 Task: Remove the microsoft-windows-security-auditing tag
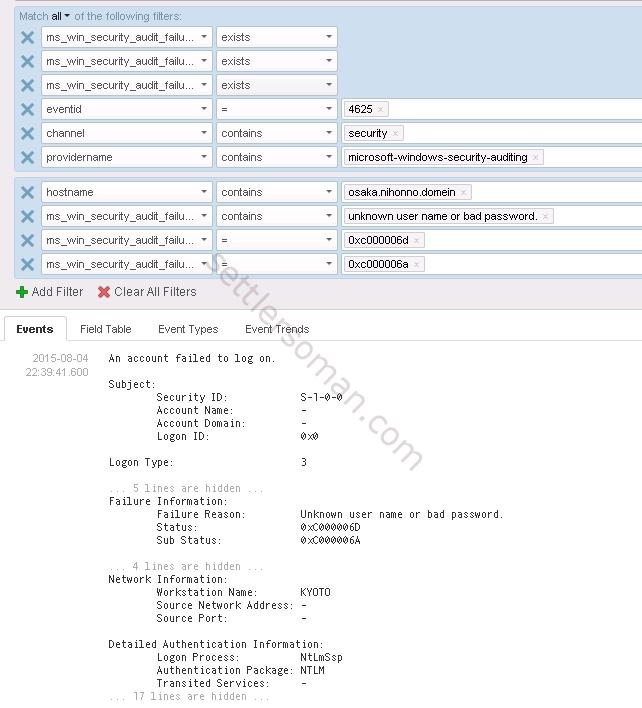tap(535, 157)
